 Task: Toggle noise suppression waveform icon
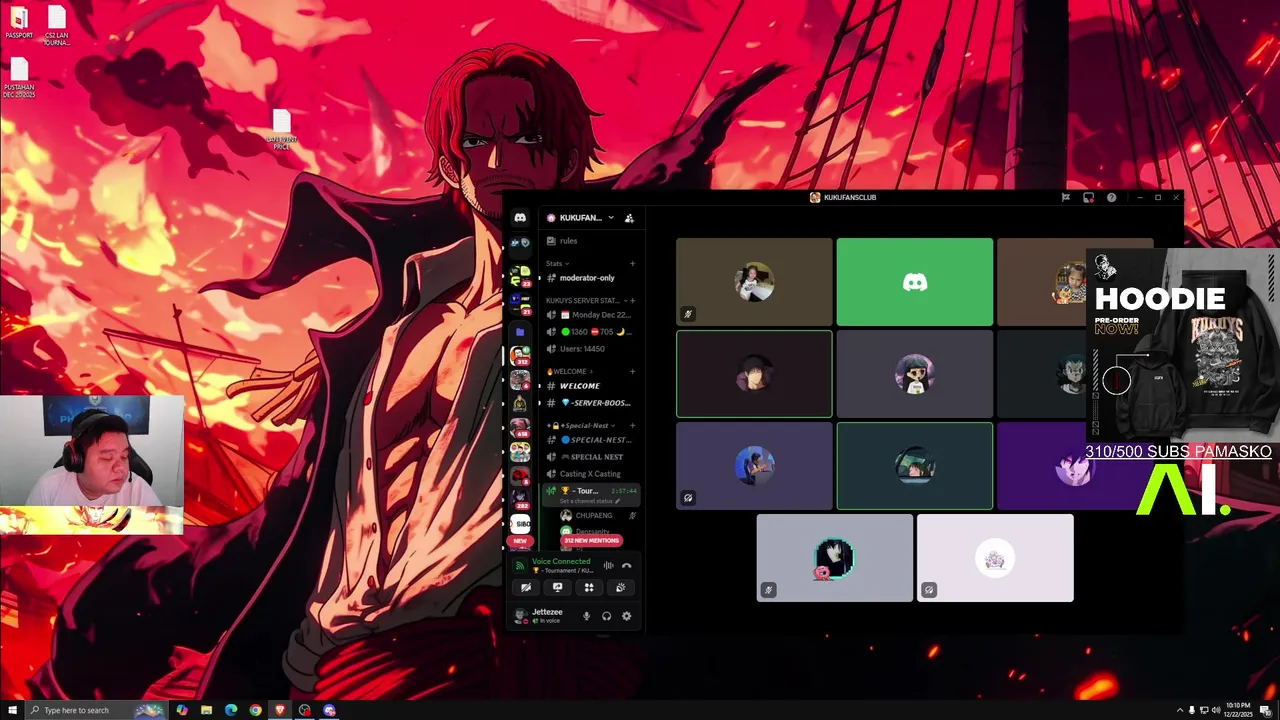(x=608, y=566)
